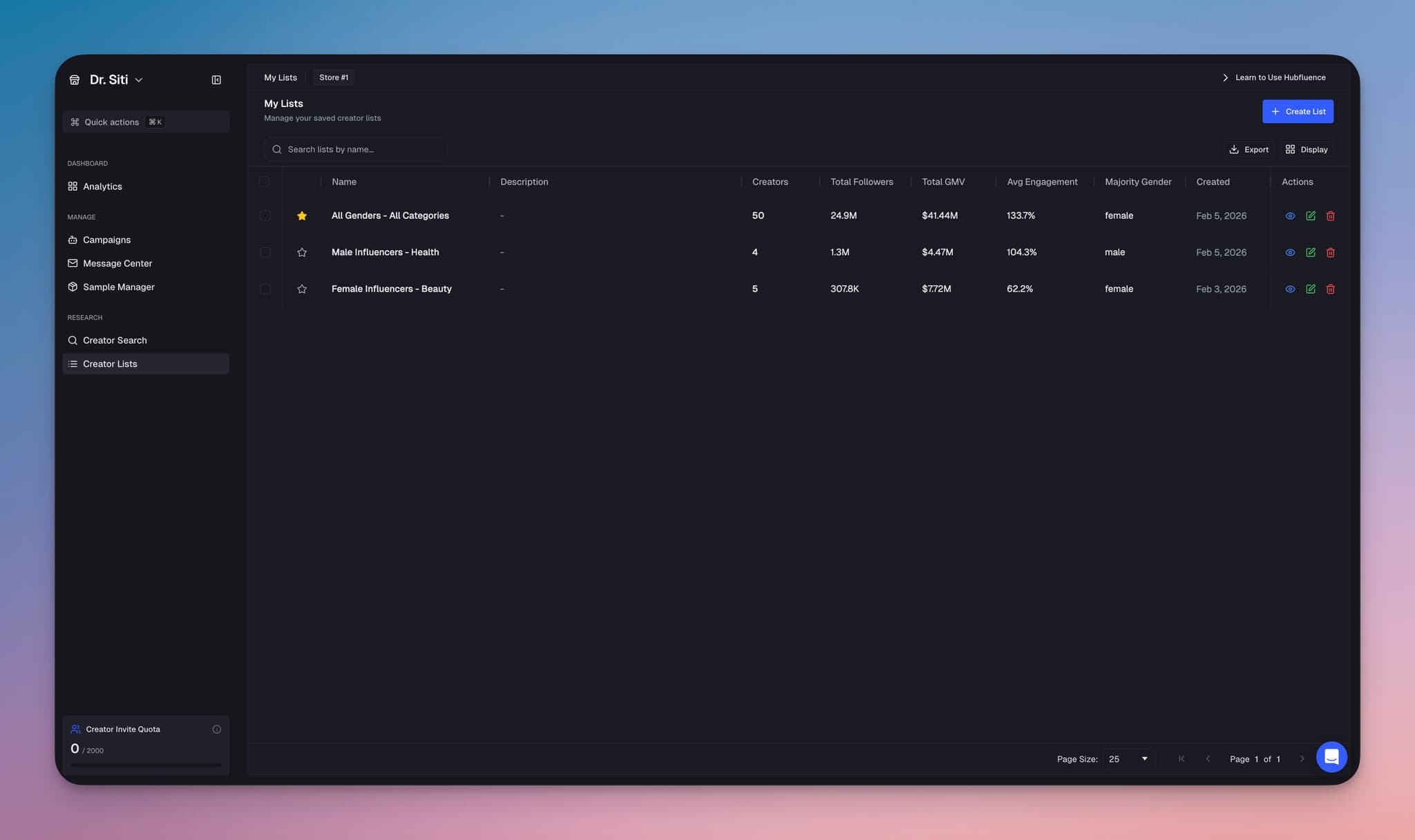Select the Creator Search tool
The width and height of the screenshot is (1415, 840).
pyautogui.click(x=115, y=340)
